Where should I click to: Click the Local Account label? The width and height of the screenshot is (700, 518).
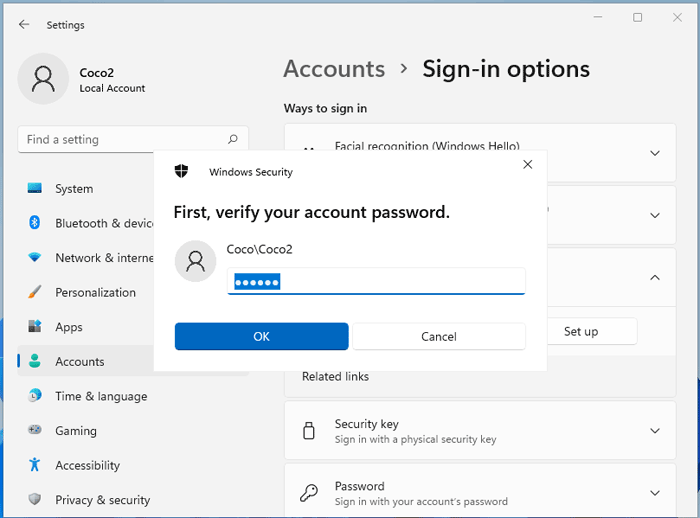112,88
